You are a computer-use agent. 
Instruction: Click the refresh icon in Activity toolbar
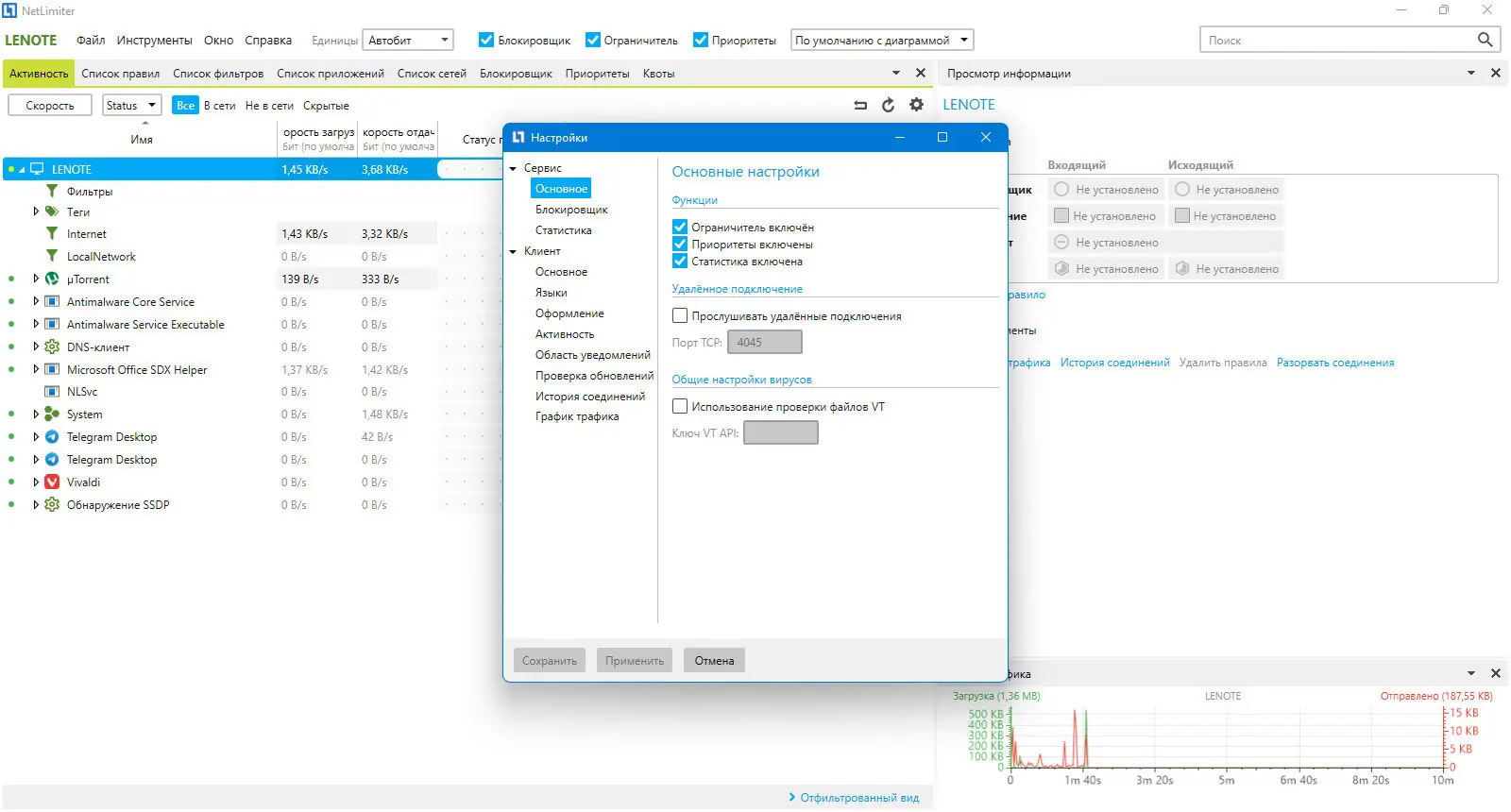pyautogui.click(x=888, y=105)
